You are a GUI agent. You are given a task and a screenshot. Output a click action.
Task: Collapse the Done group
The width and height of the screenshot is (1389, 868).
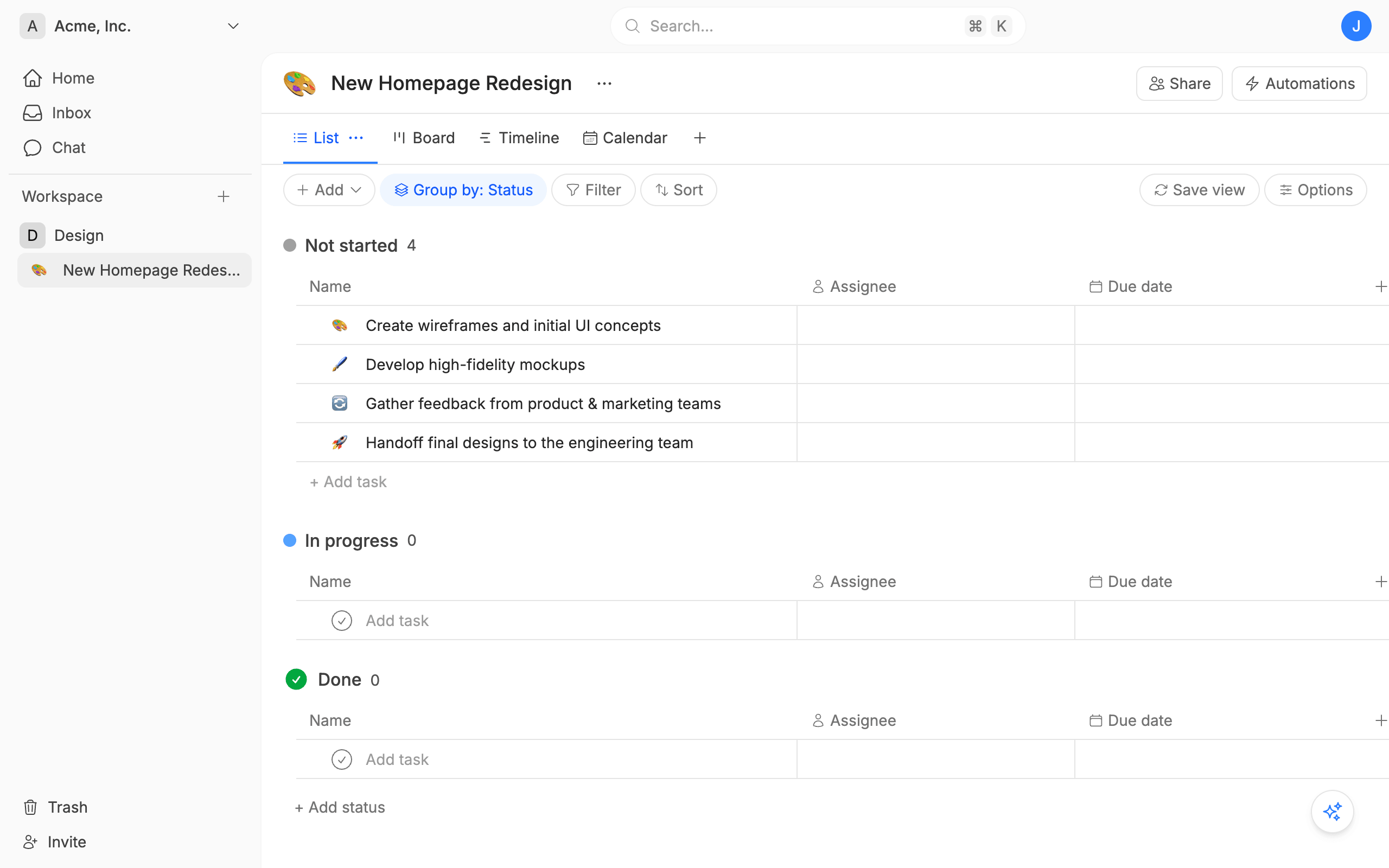coord(339,680)
